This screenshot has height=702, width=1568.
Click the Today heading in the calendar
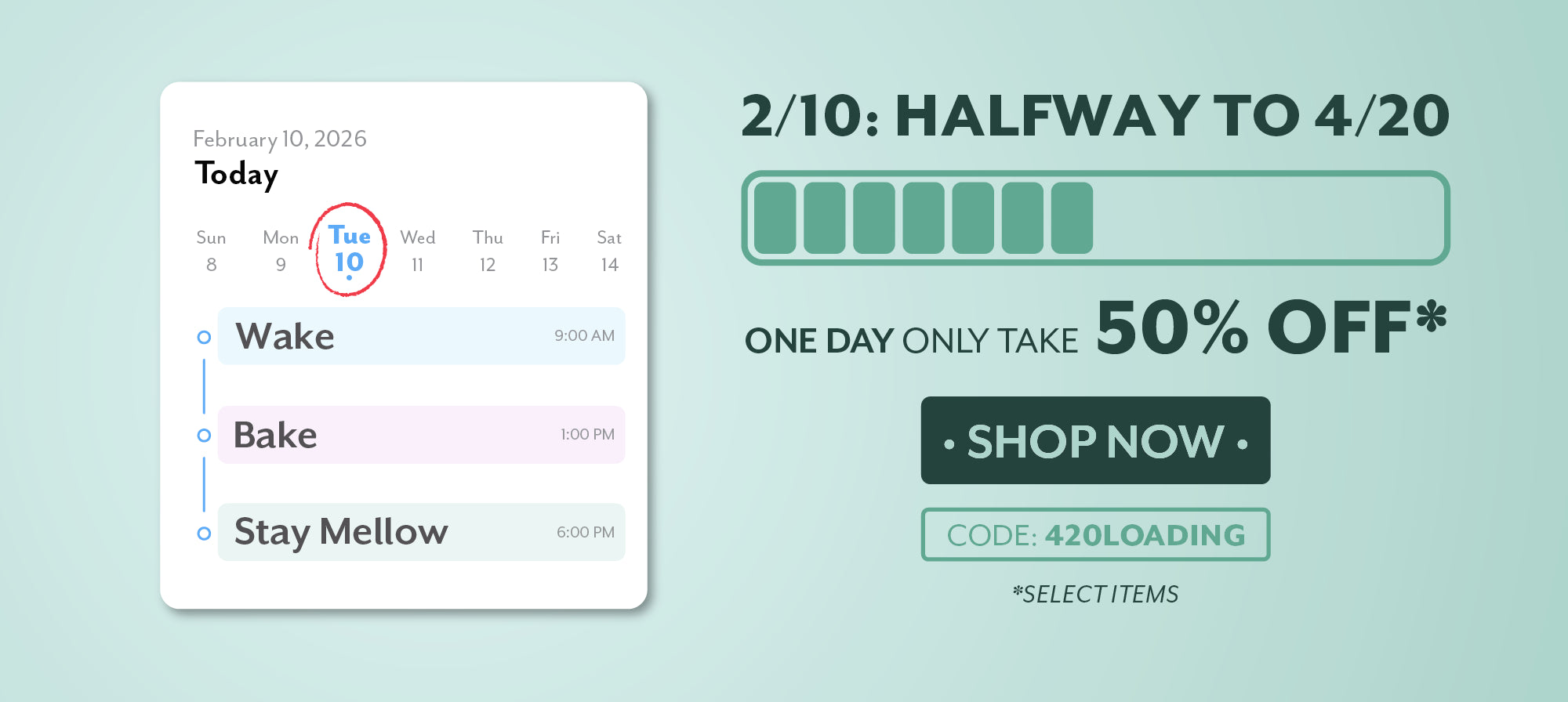tap(236, 174)
